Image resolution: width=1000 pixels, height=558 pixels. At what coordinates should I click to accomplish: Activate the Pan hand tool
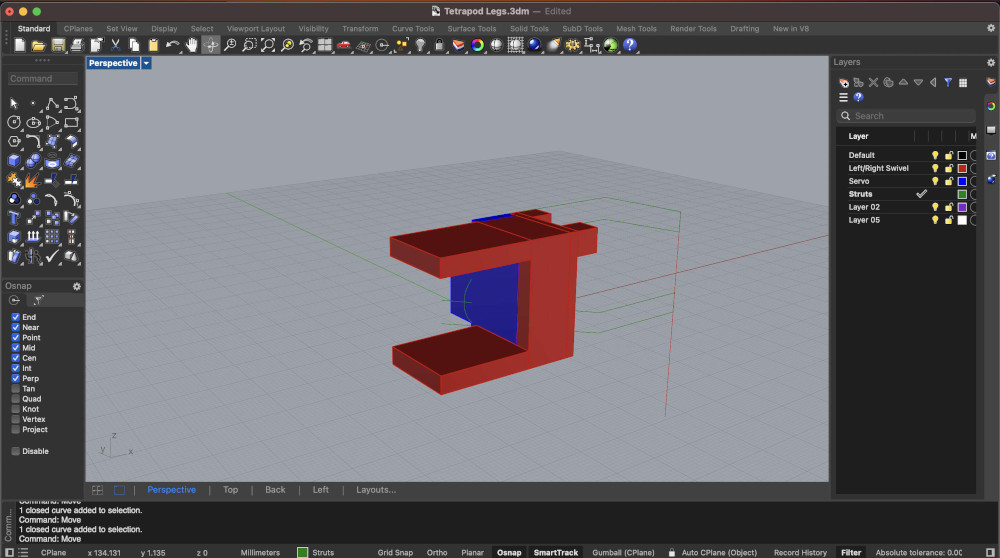pos(191,45)
